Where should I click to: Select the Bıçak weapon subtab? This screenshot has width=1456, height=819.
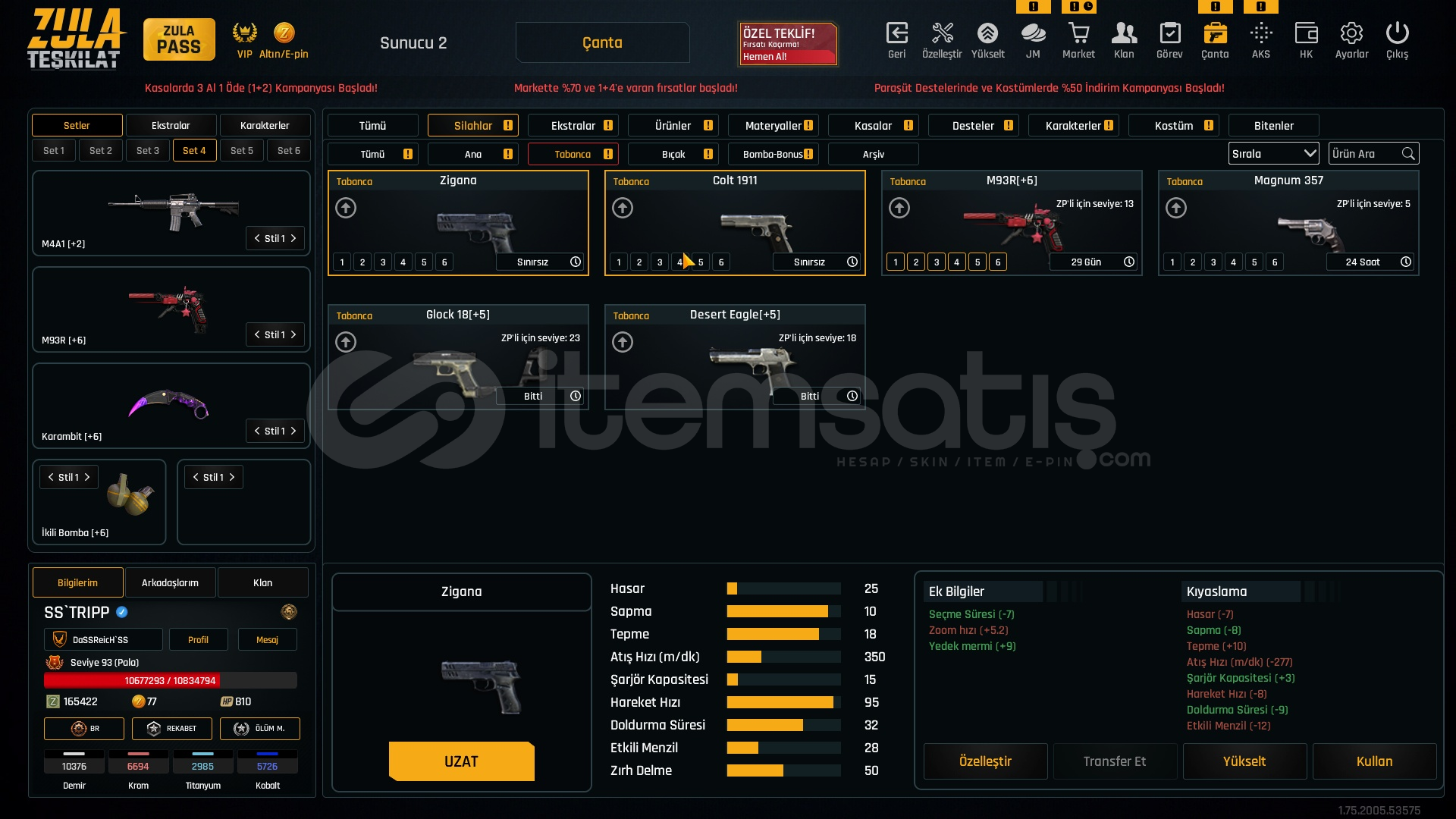click(x=673, y=154)
